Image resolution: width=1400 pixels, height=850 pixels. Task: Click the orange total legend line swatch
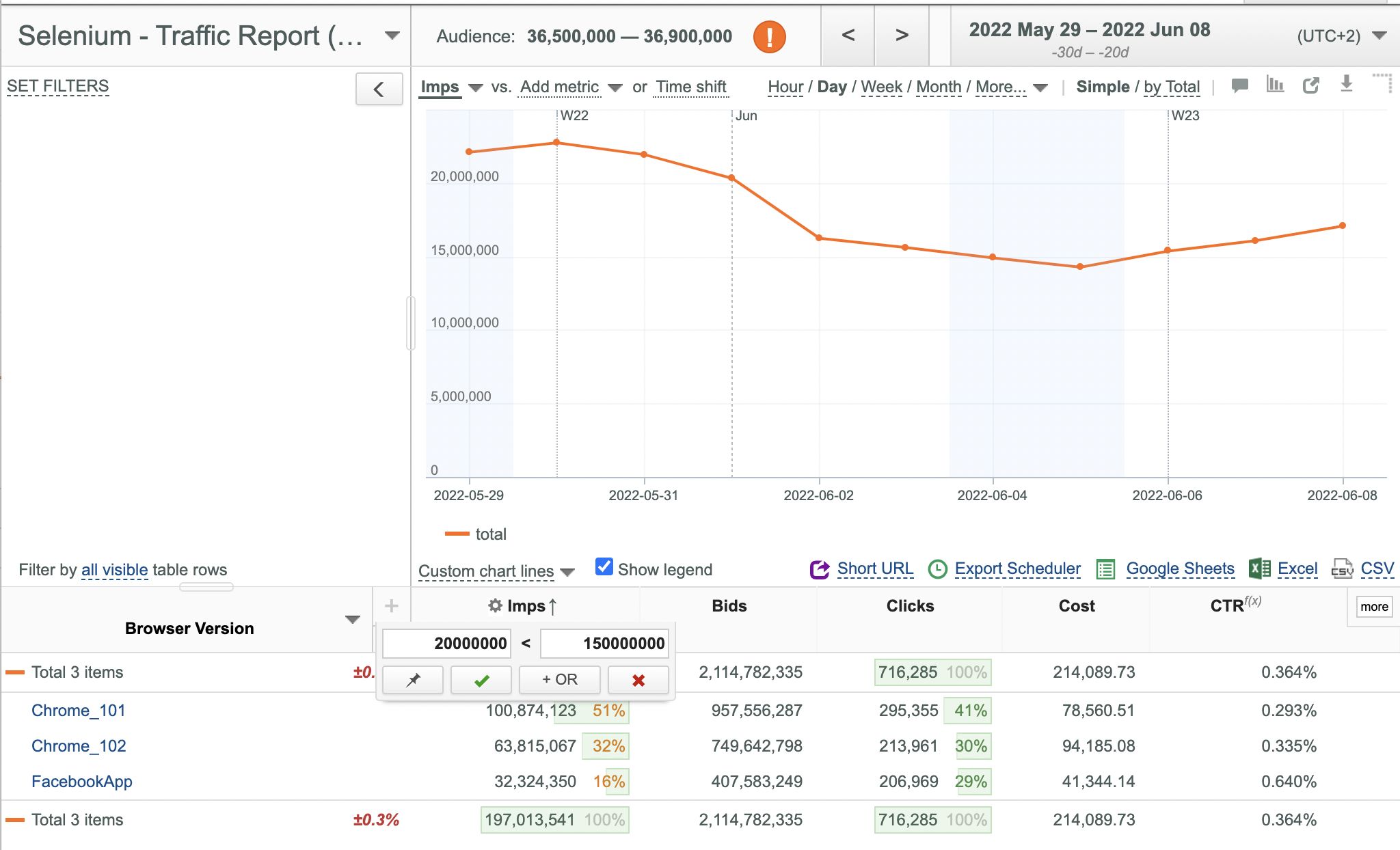point(457,534)
